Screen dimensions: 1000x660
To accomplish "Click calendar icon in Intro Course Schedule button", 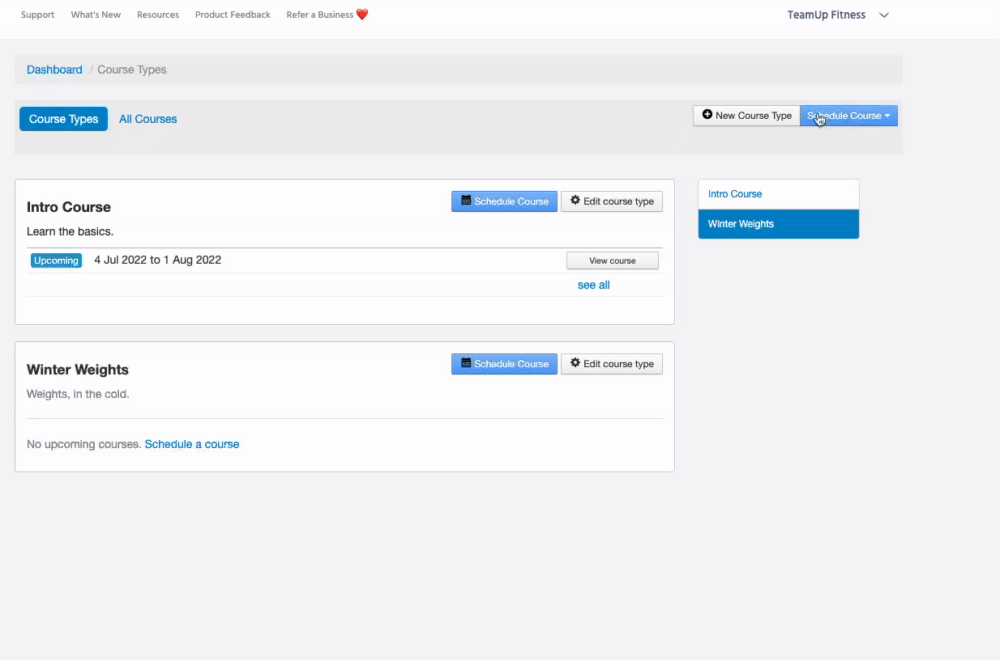I will tap(466, 201).
